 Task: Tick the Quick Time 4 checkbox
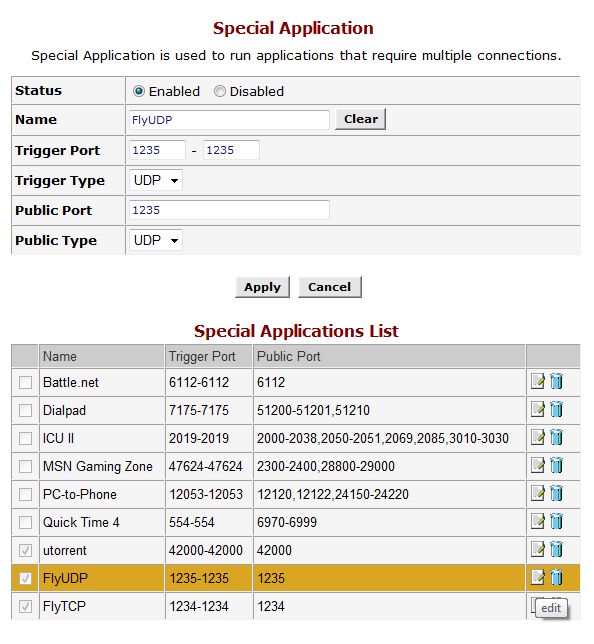point(25,522)
